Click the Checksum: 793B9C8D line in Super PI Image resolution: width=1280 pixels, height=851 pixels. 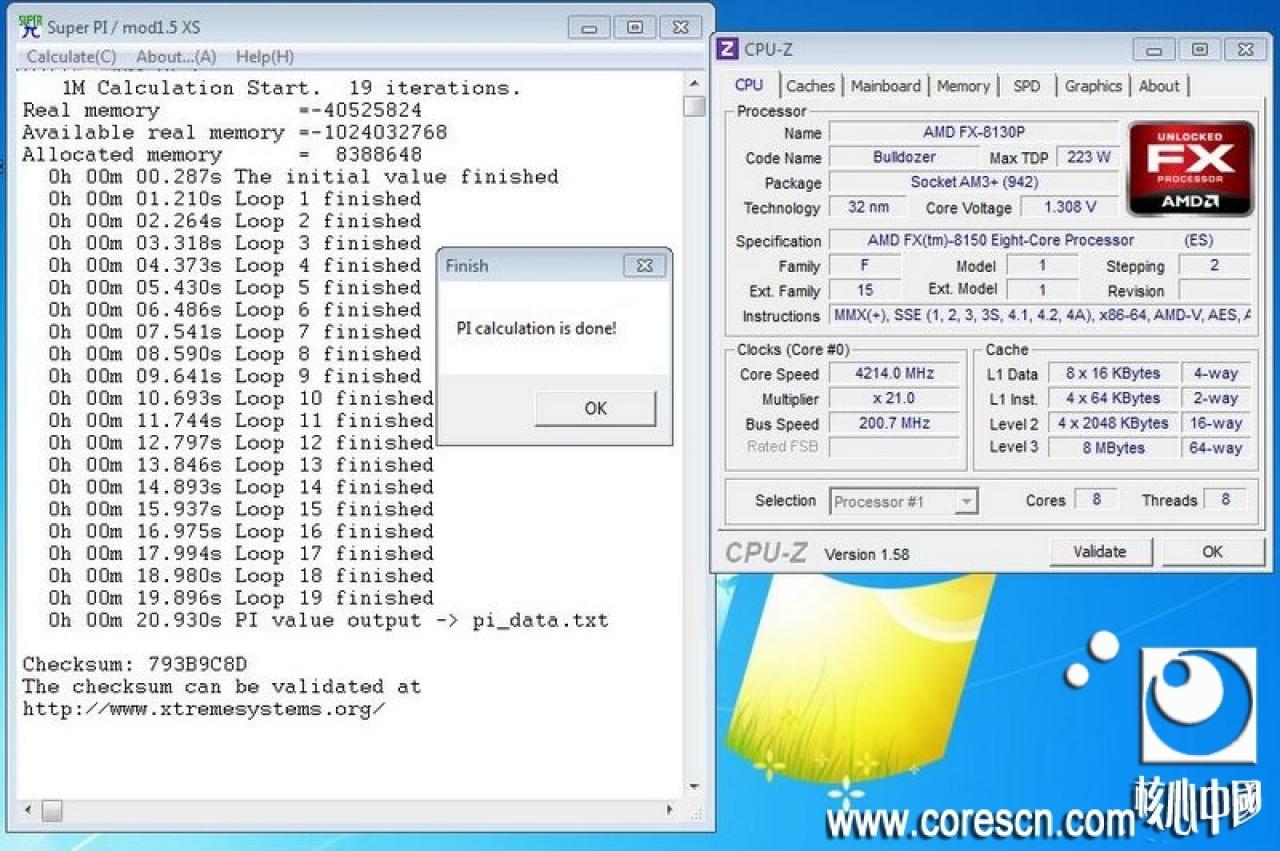[x=135, y=664]
